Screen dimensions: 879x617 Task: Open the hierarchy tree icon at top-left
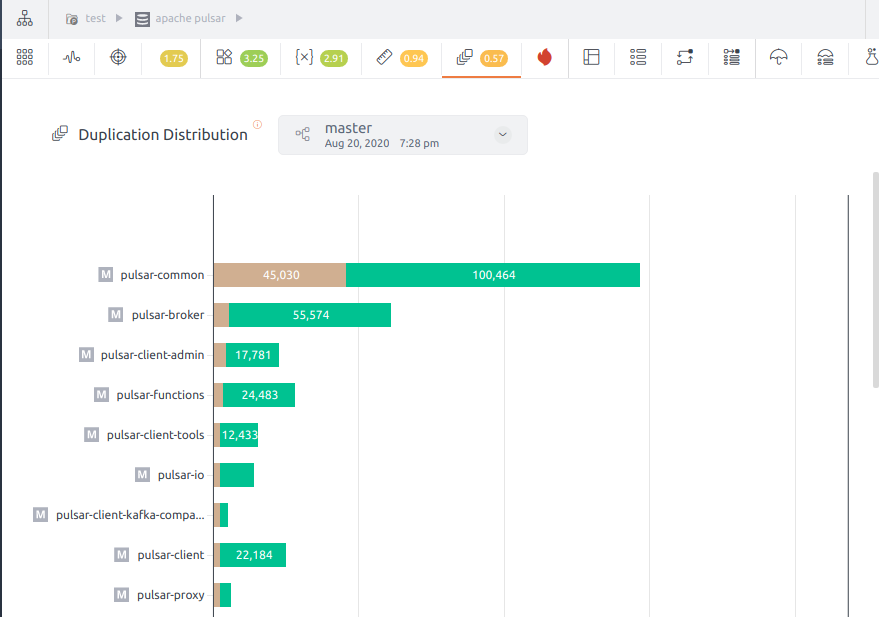(x=24, y=19)
